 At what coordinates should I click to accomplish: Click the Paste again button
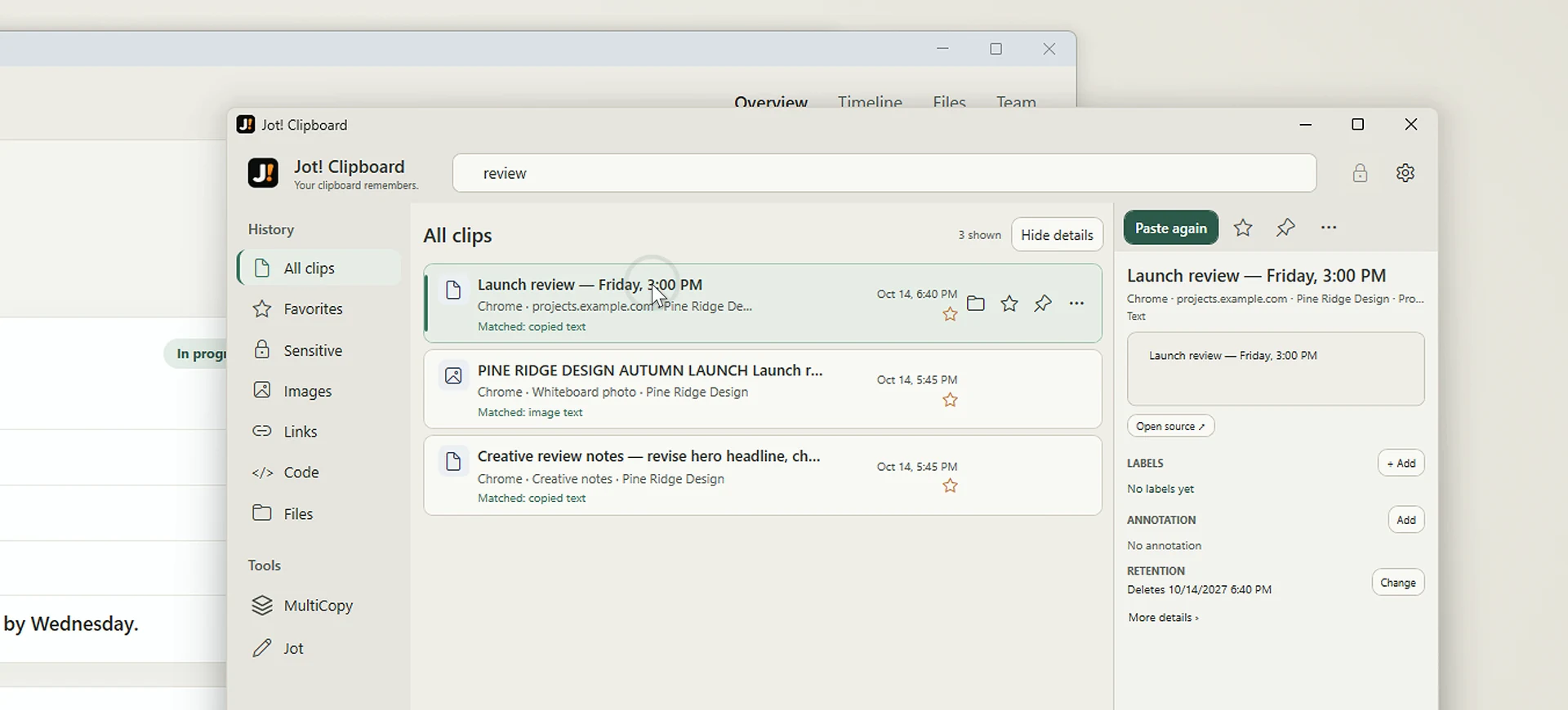[x=1170, y=228]
